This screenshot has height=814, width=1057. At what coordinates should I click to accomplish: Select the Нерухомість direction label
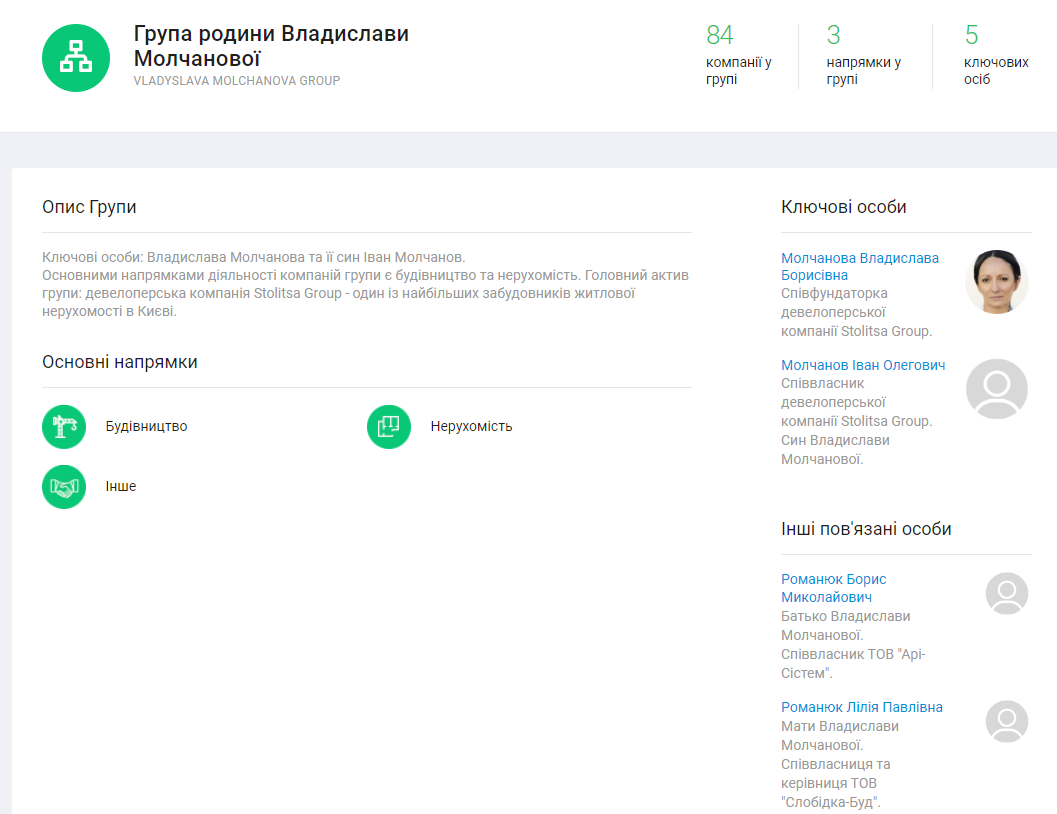471,426
